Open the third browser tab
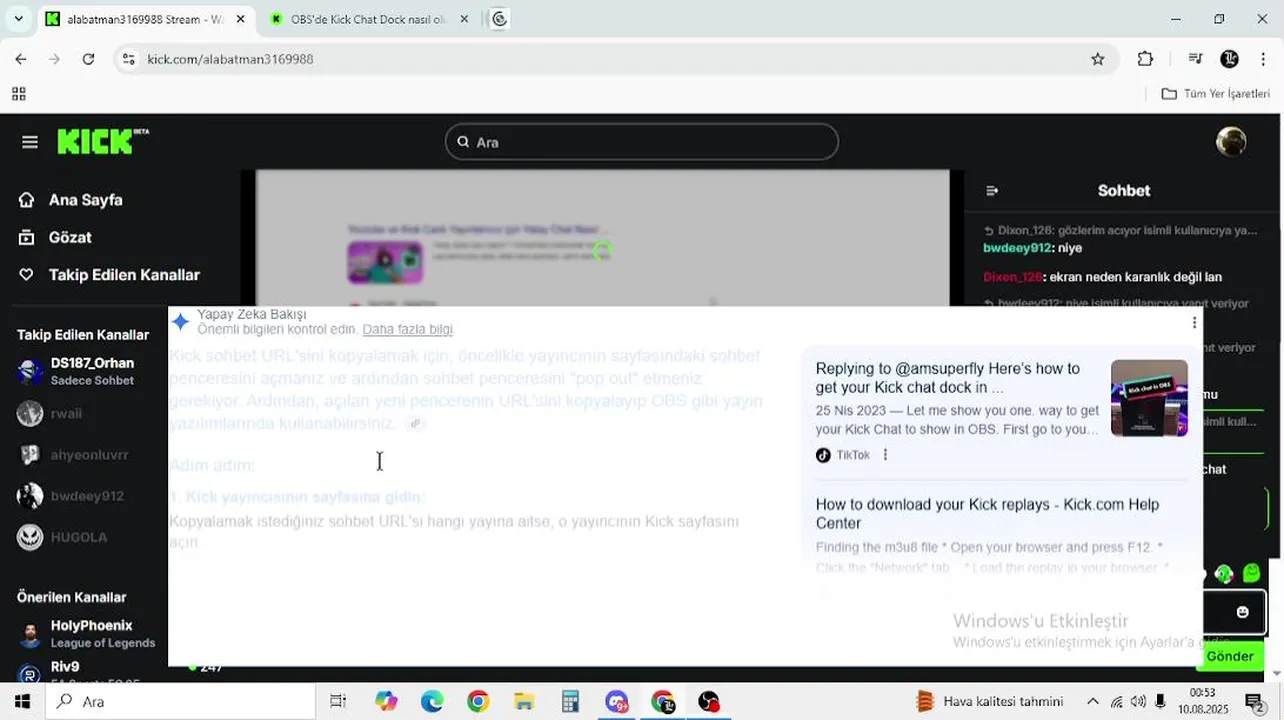Screen dimensions: 1284x720 click(x=500, y=19)
